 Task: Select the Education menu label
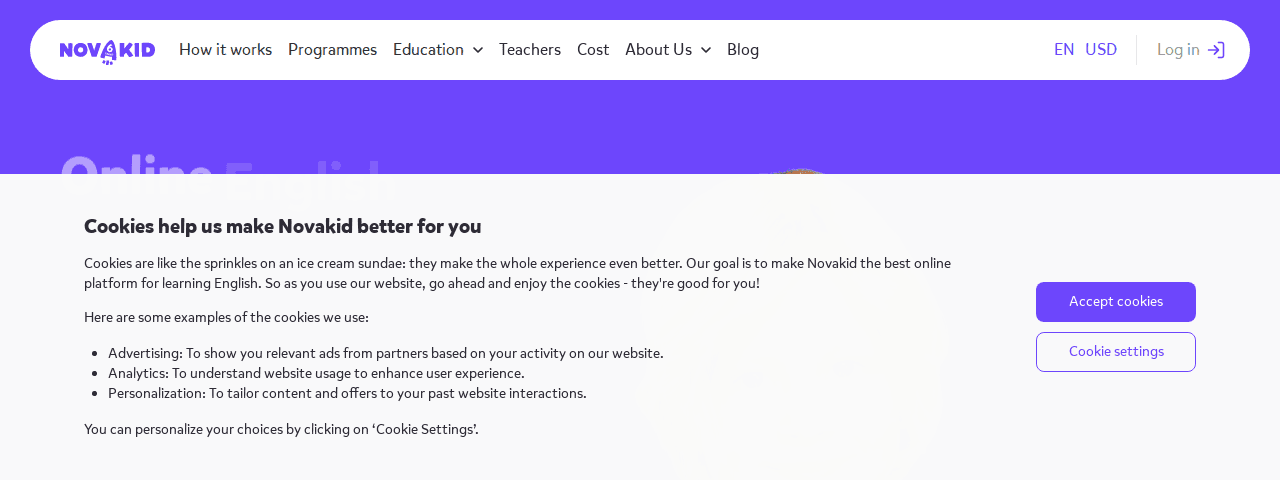point(428,50)
